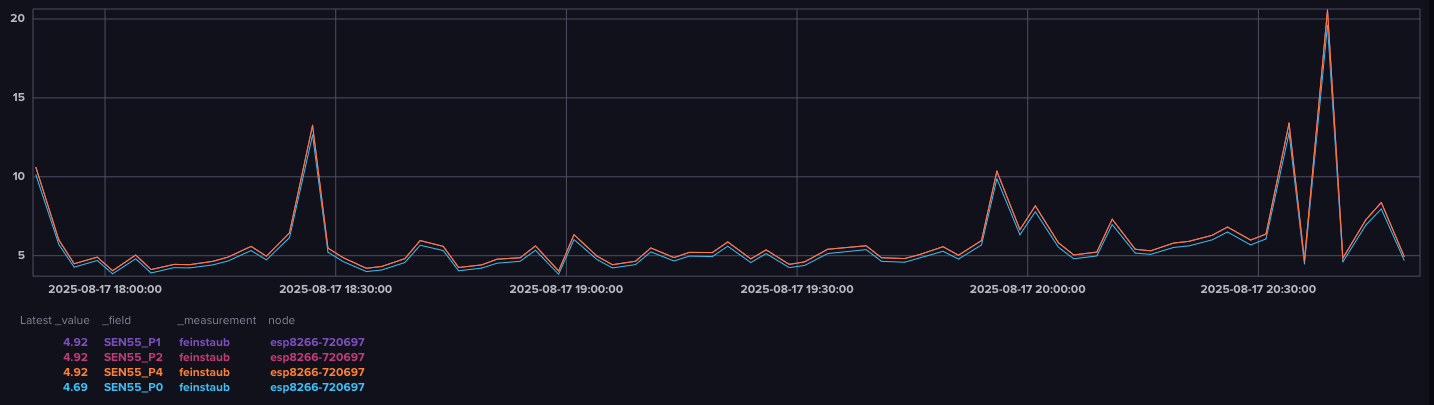Toggle the SEN55_P2 series legend entry
Image resolution: width=1434 pixels, height=405 pixels.
[132, 357]
